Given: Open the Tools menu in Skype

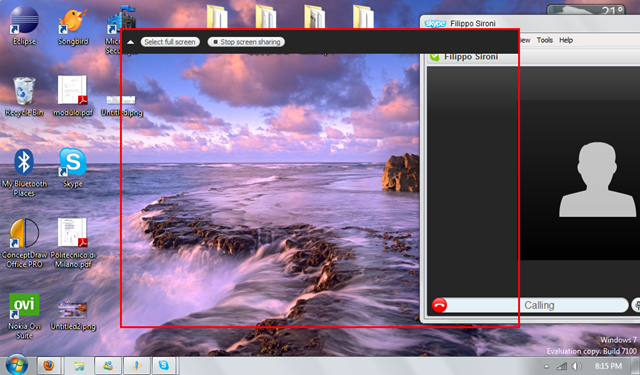Looking at the screenshot, I should [544, 40].
